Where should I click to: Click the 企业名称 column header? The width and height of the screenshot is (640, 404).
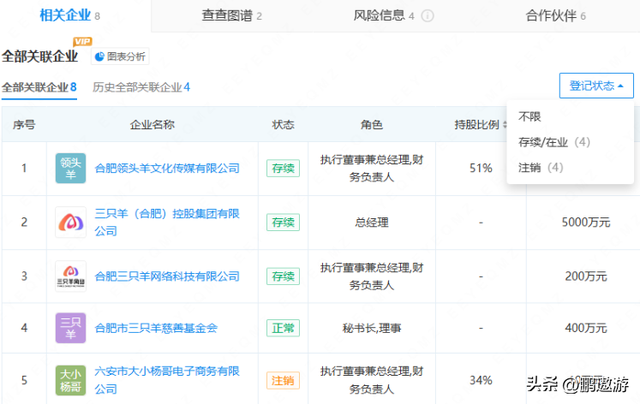pyautogui.click(x=152, y=125)
